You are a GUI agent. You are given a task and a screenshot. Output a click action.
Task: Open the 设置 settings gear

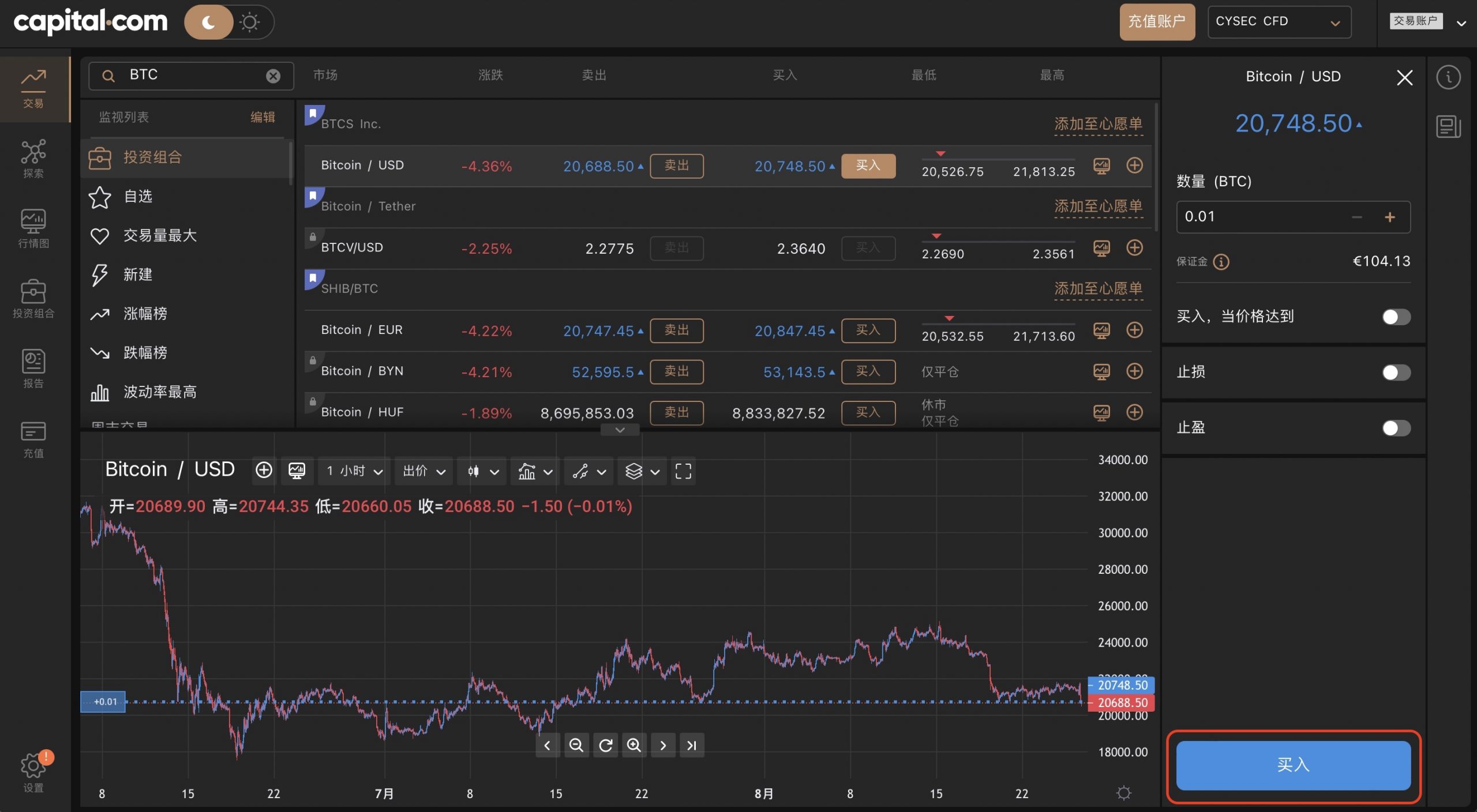[x=33, y=772]
